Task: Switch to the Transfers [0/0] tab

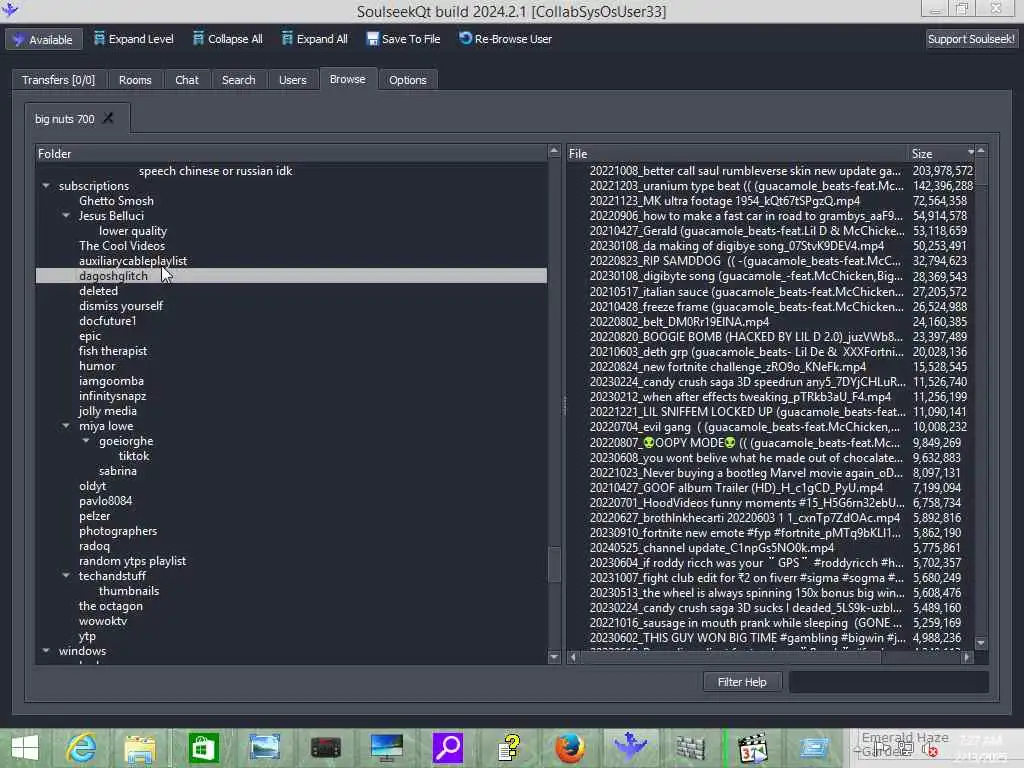Action: tap(58, 80)
